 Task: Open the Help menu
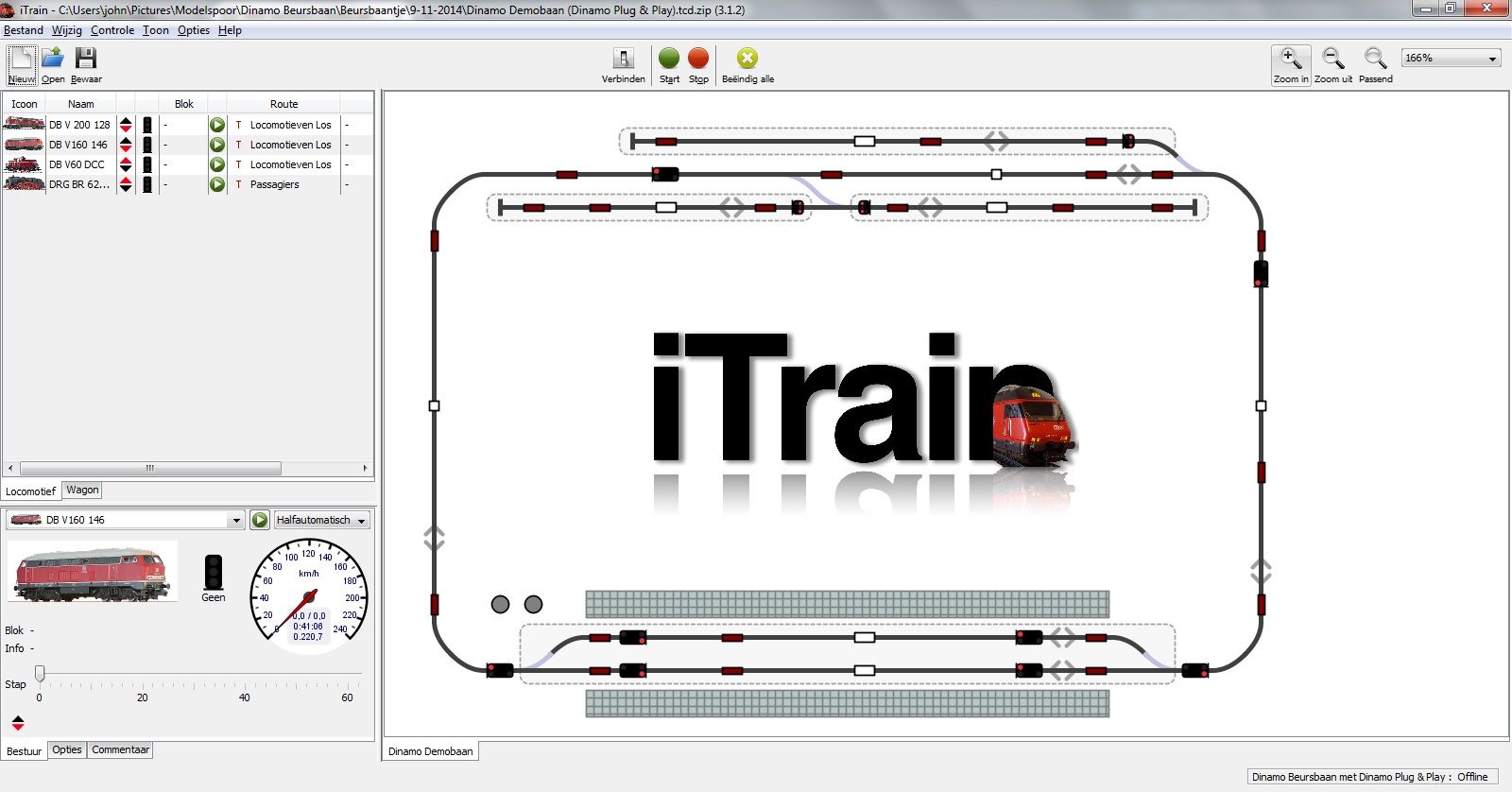tap(230, 30)
